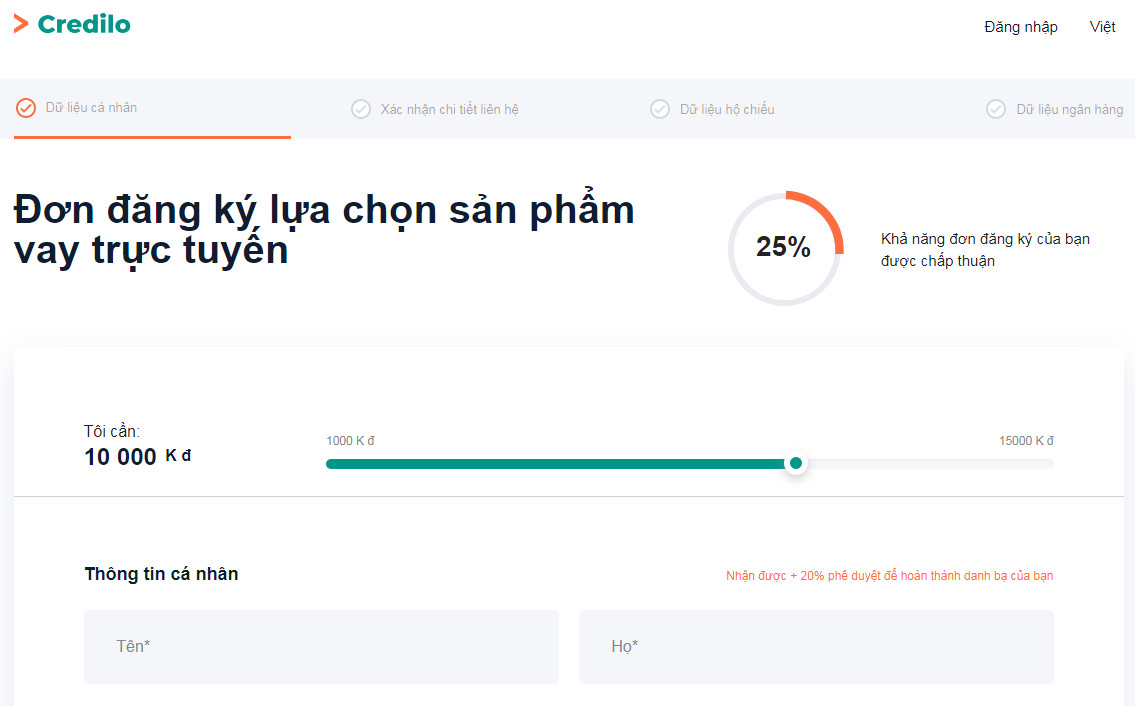1135x706 pixels.
Task: Click the approval bonus notice link text
Action: coord(890,575)
